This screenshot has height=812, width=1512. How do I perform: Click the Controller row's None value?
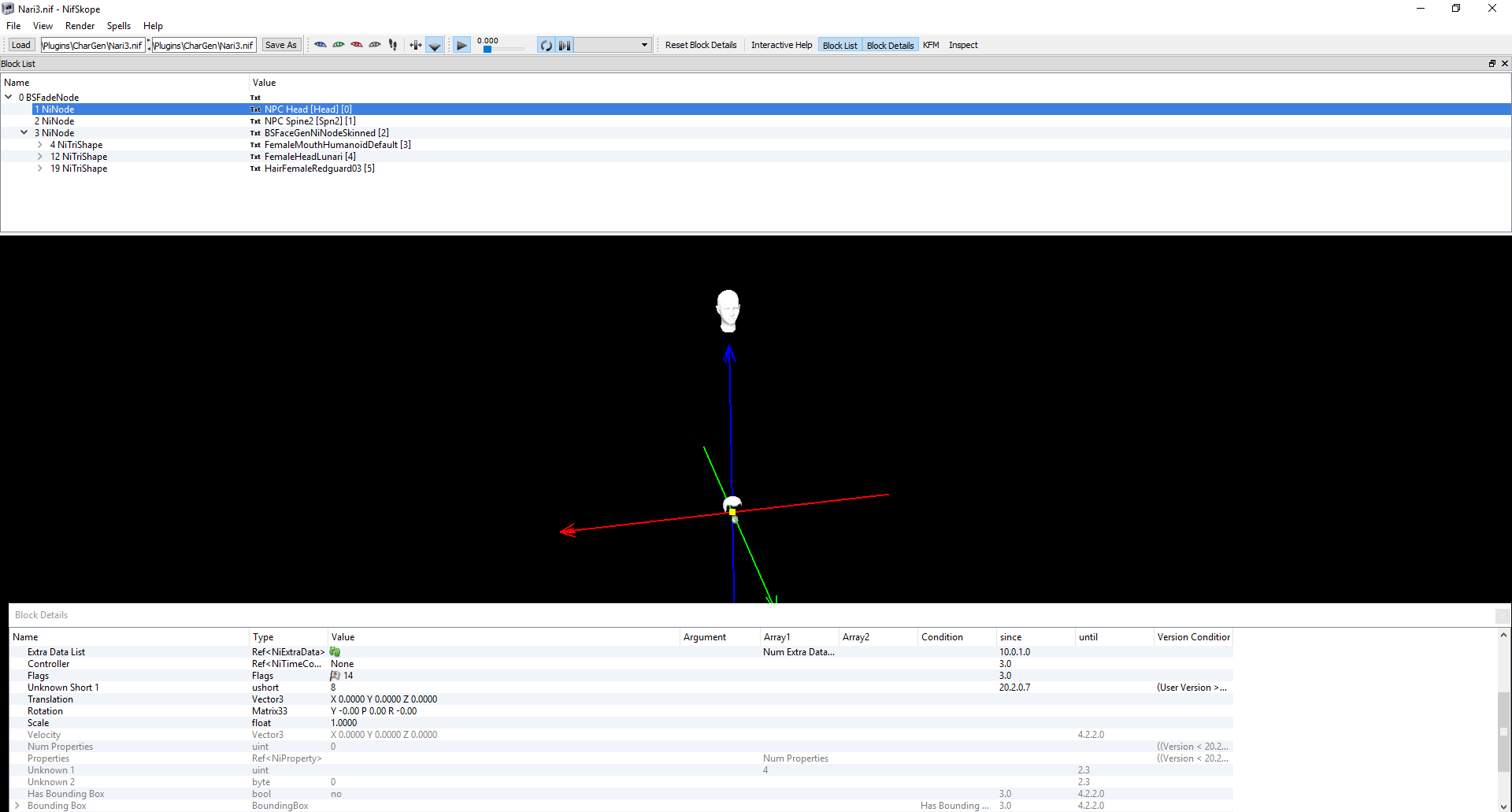pos(342,663)
